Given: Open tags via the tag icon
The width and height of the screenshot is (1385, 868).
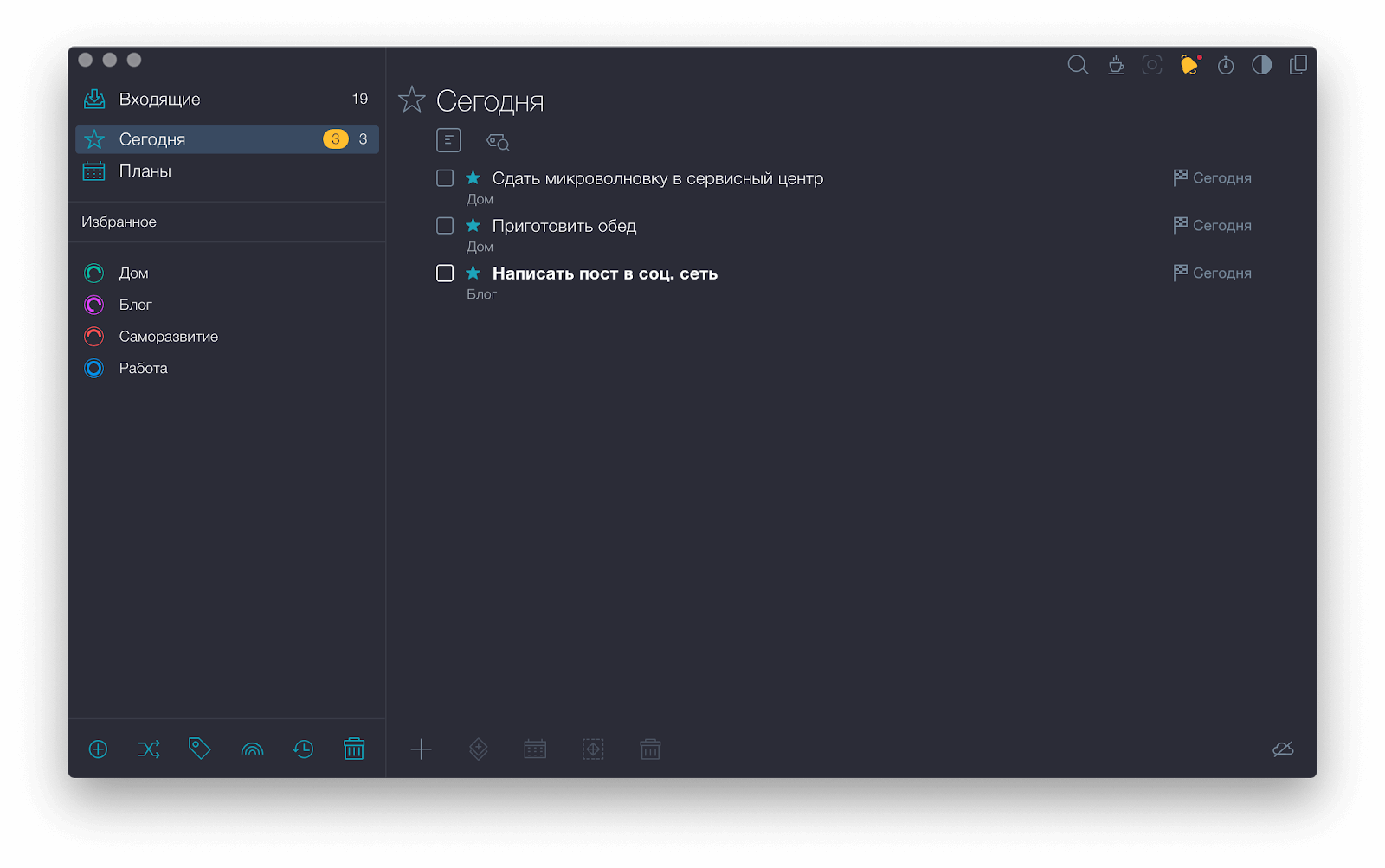Looking at the screenshot, I should (199, 749).
